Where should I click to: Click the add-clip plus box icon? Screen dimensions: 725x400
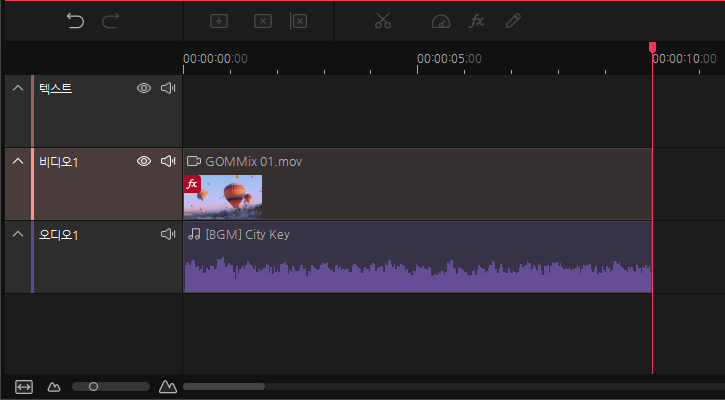[x=219, y=21]
